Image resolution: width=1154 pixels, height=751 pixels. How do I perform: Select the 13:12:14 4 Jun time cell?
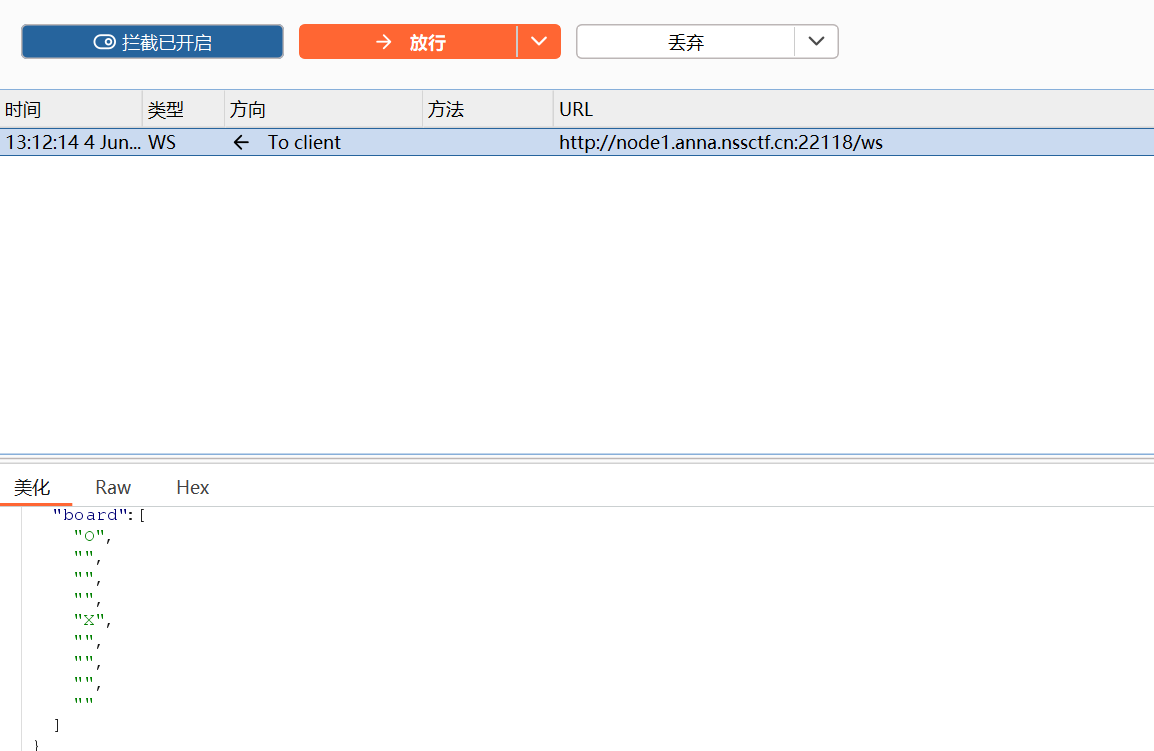tap(72, 142)
